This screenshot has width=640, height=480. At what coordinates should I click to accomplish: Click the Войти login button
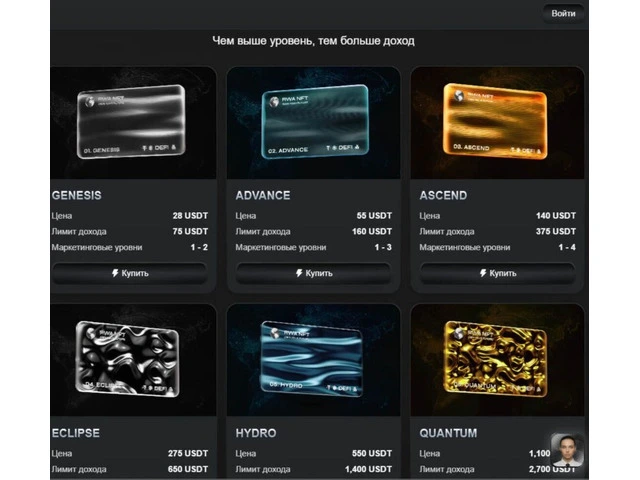click(x=563, y=13)
